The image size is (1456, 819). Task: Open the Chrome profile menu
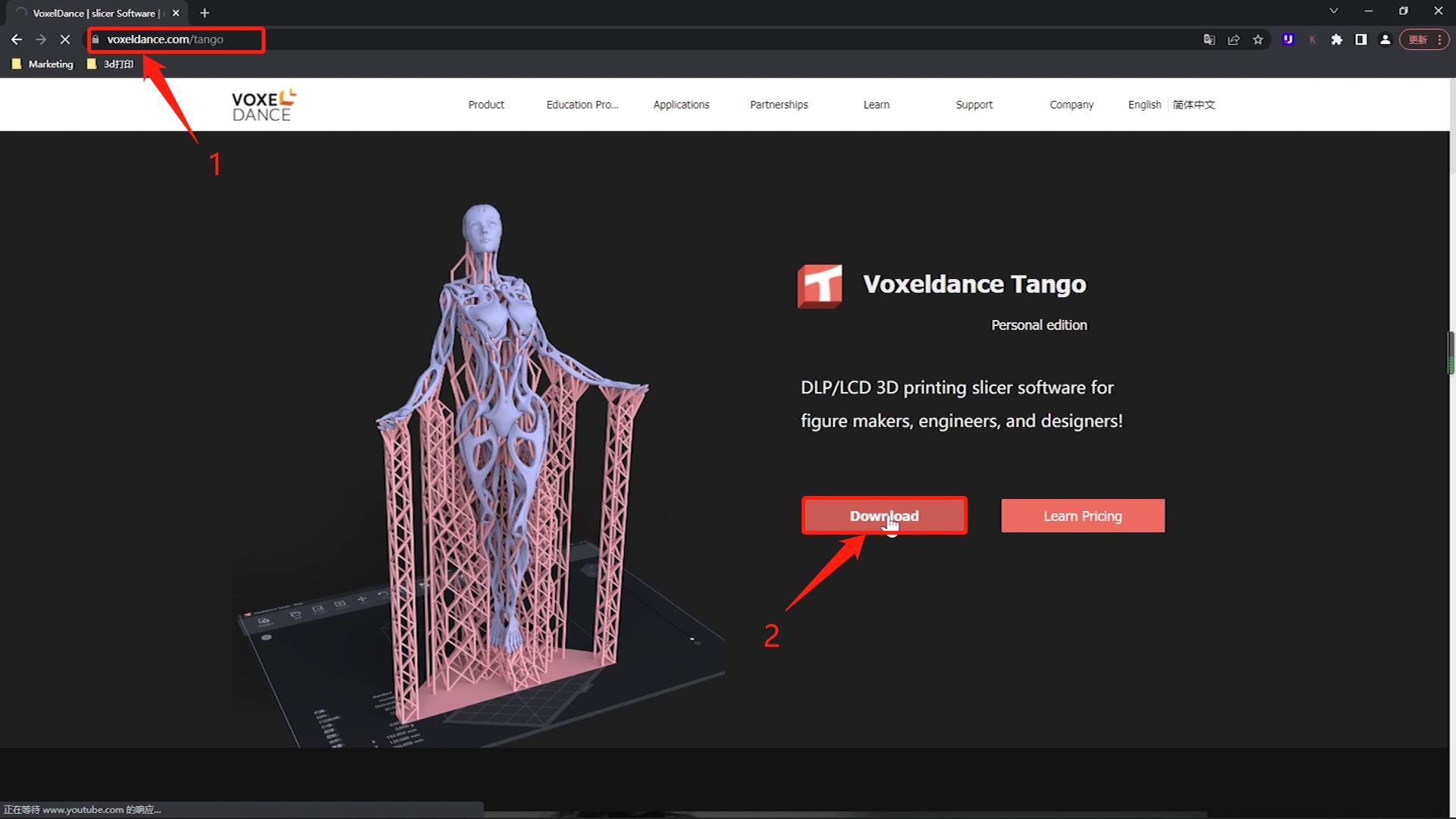(x=1385, y=39)
